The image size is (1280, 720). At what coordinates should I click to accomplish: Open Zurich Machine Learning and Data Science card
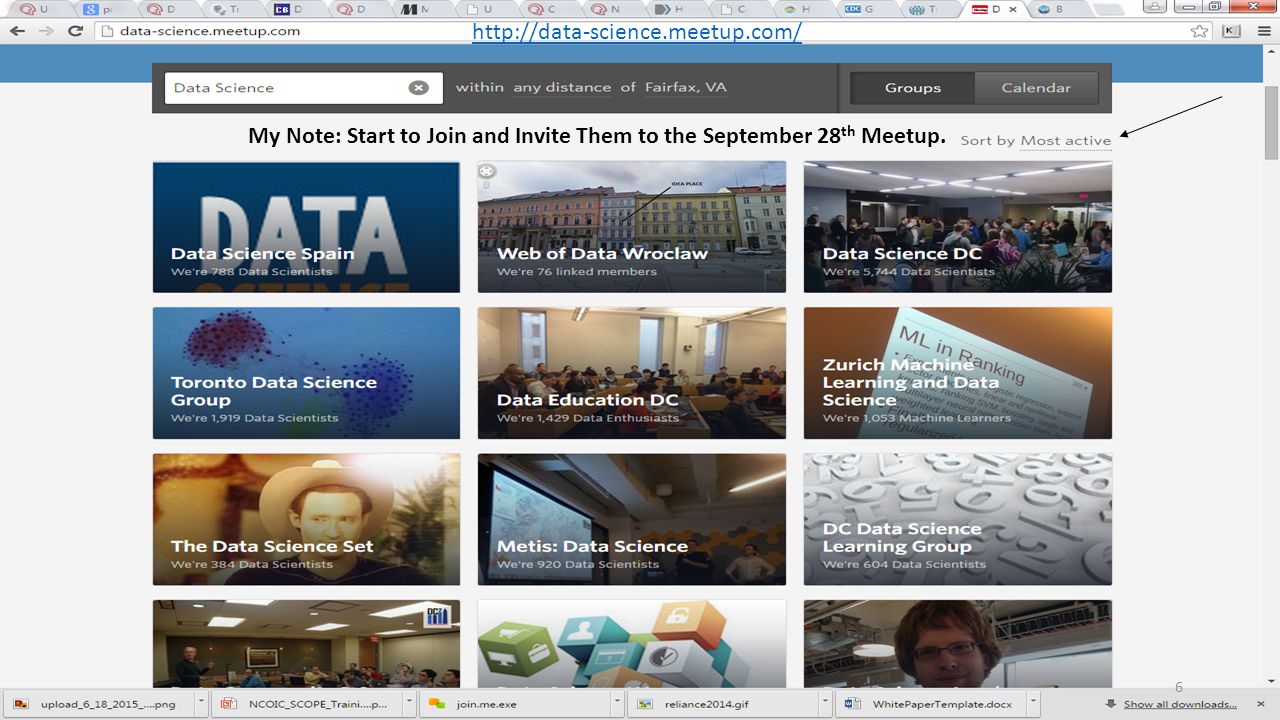coord(958,373)
